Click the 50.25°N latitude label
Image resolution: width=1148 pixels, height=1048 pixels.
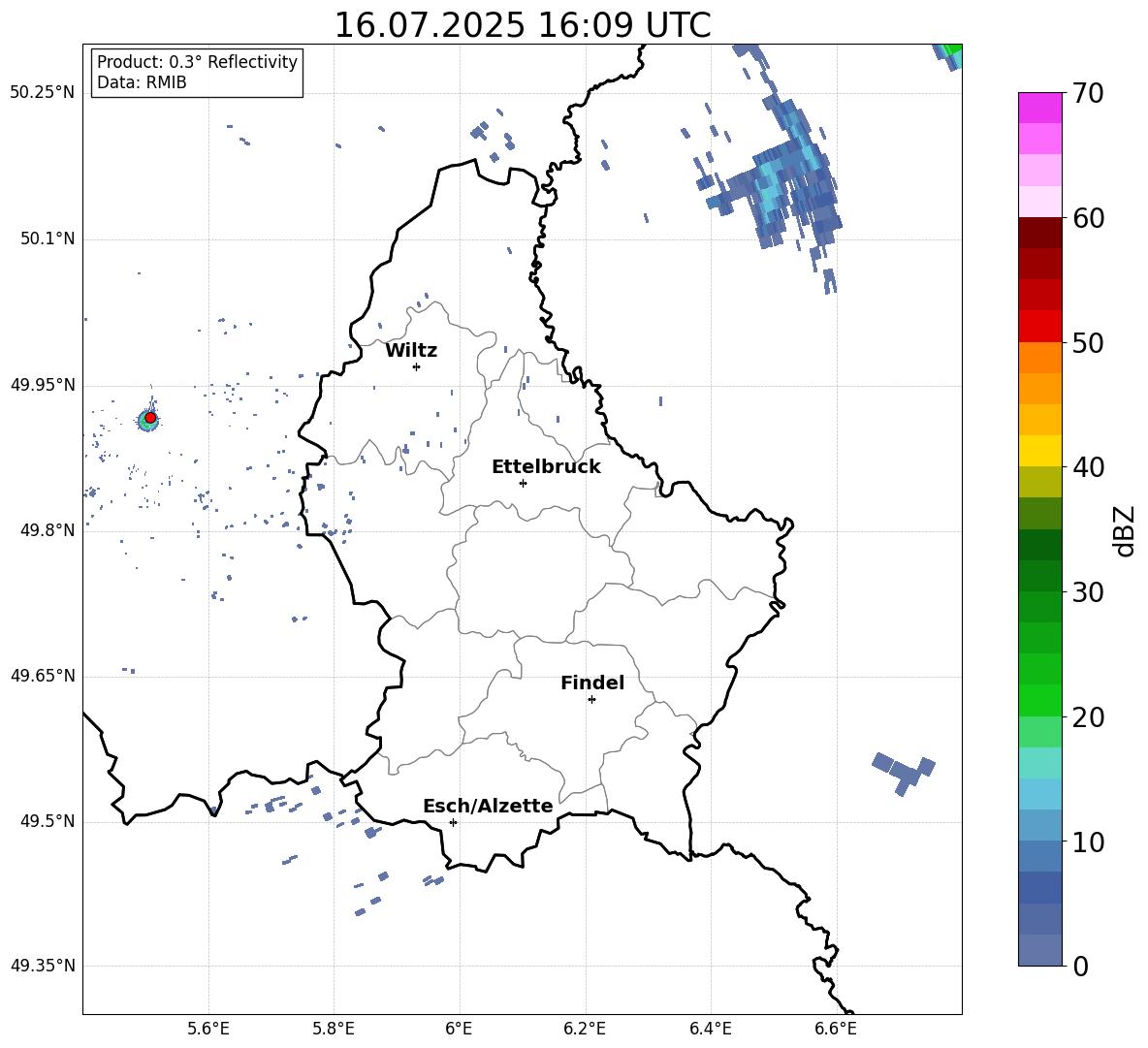43,93
